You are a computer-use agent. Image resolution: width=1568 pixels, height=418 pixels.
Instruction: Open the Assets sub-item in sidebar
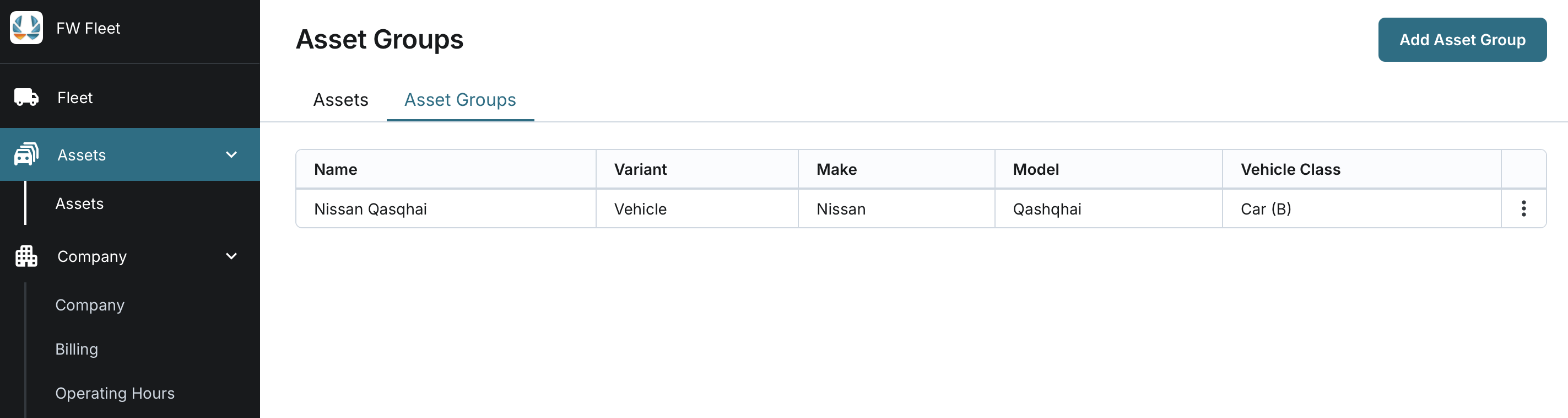pos(79,203)
